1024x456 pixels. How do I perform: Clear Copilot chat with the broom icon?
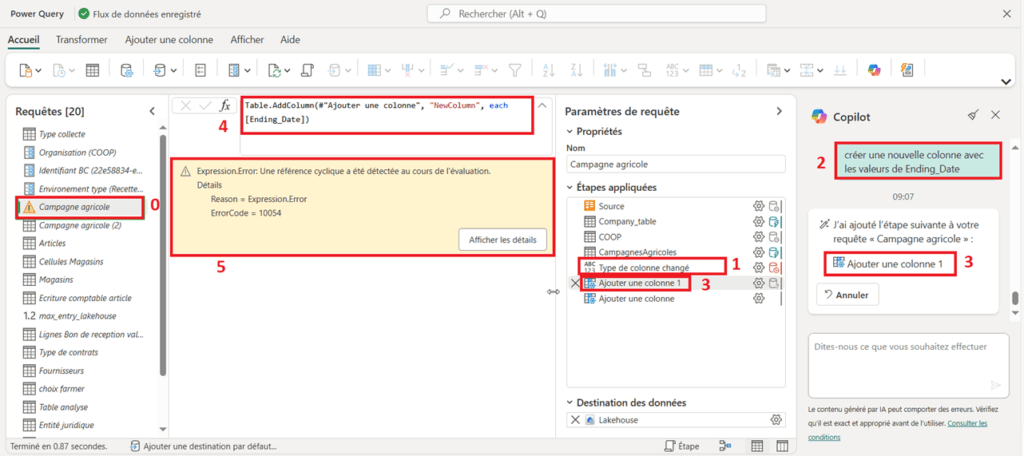click(x=973, y=116)
